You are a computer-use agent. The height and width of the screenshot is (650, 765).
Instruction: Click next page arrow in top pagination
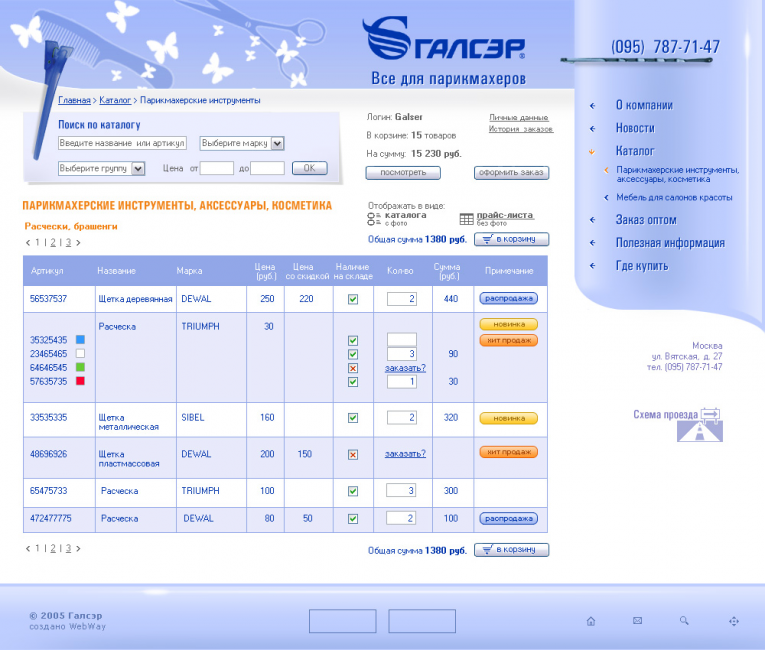78,243
